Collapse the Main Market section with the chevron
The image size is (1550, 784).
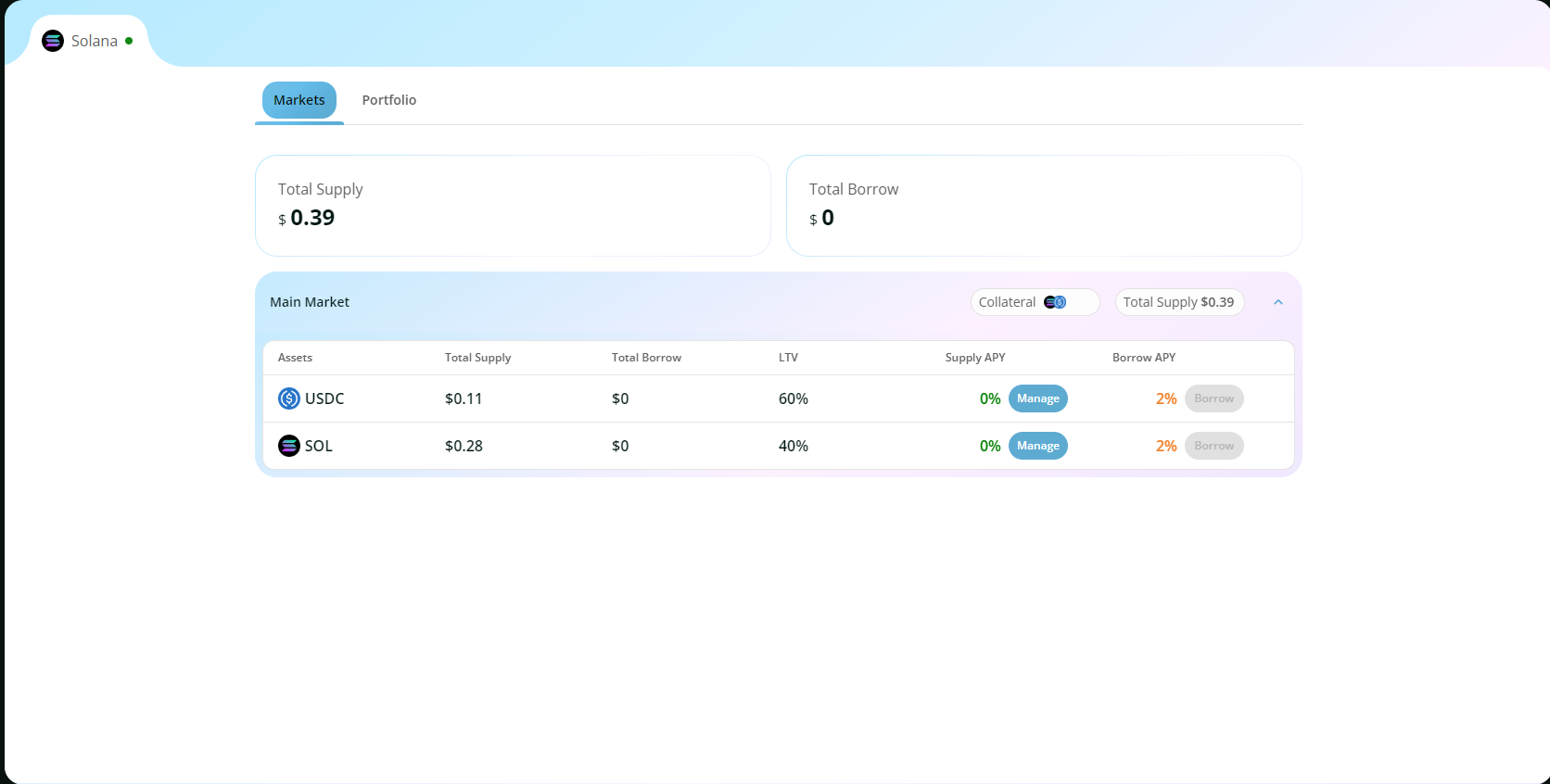1278,302
